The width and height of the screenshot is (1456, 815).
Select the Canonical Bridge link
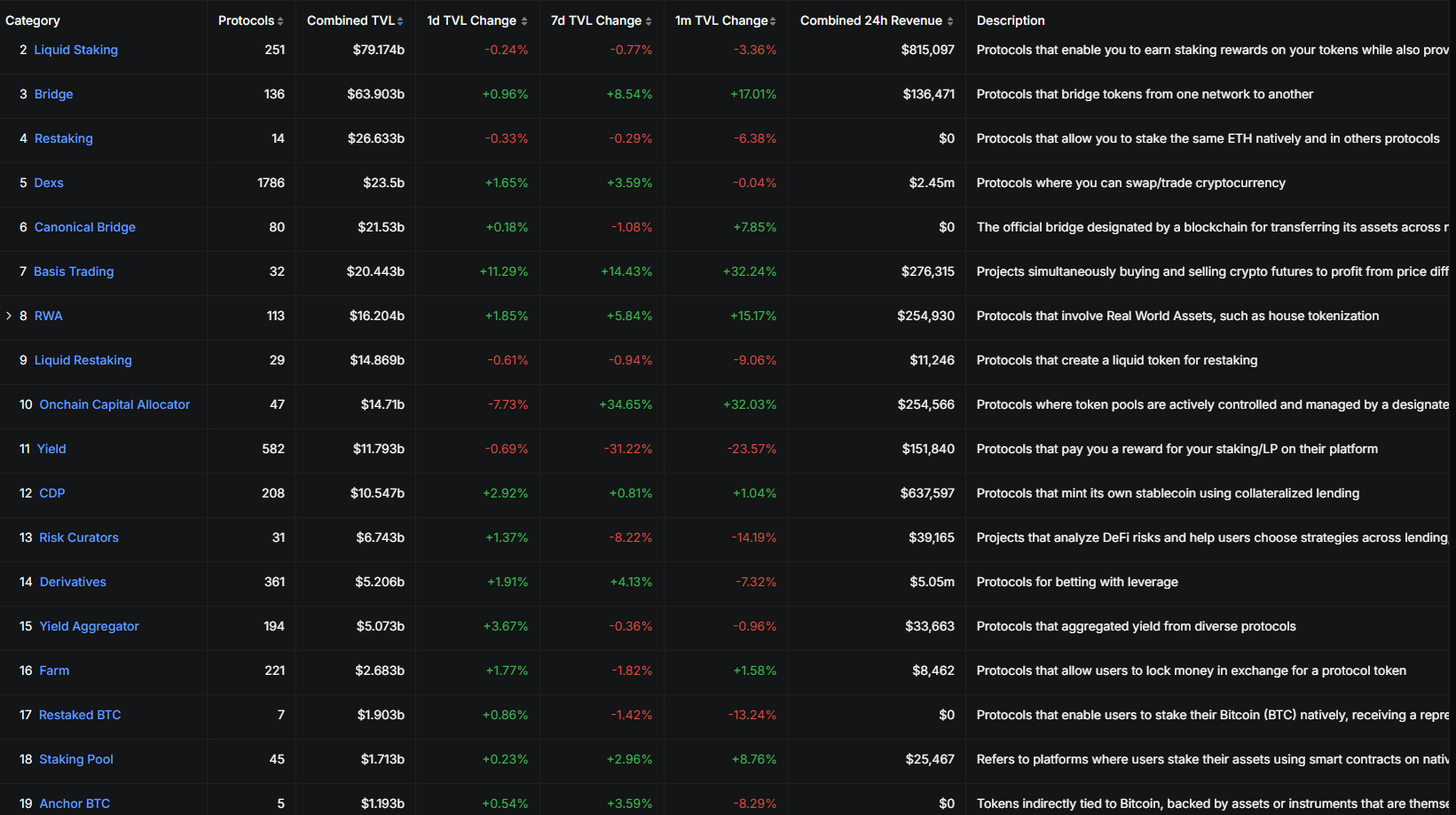84,227
